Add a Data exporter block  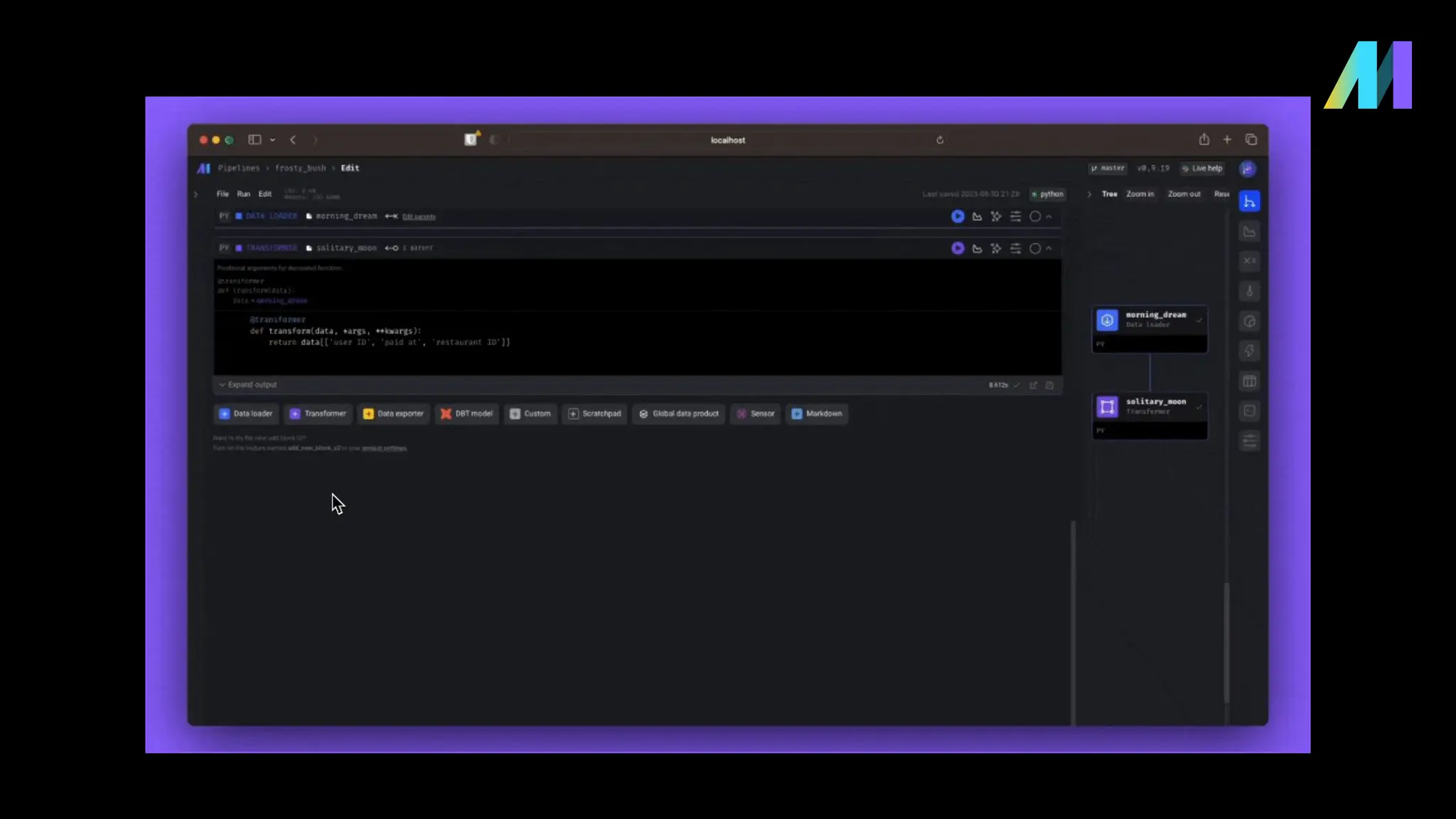[393, 414]
